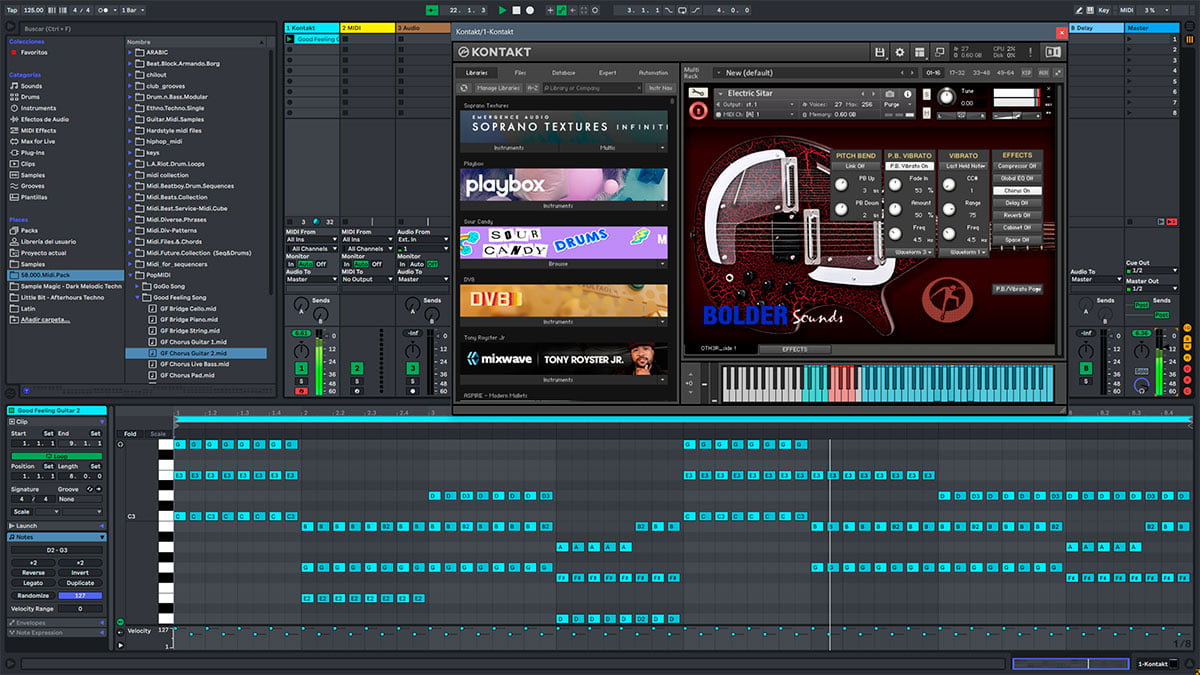Click the commit groove arrow icon
Screen dimensions: 1200x675
(99, 489)
